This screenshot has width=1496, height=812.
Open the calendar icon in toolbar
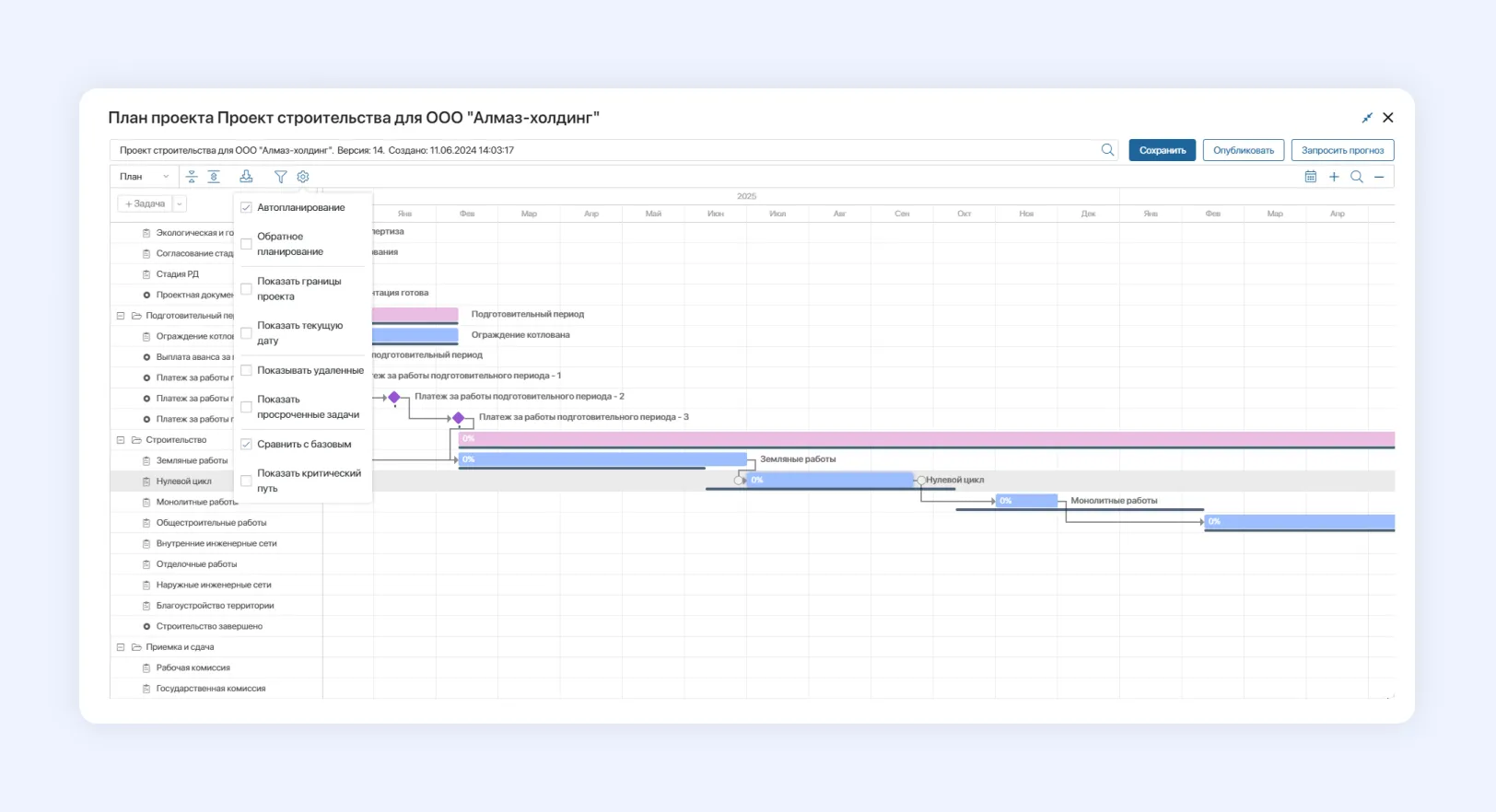[x=1311, y=177]
